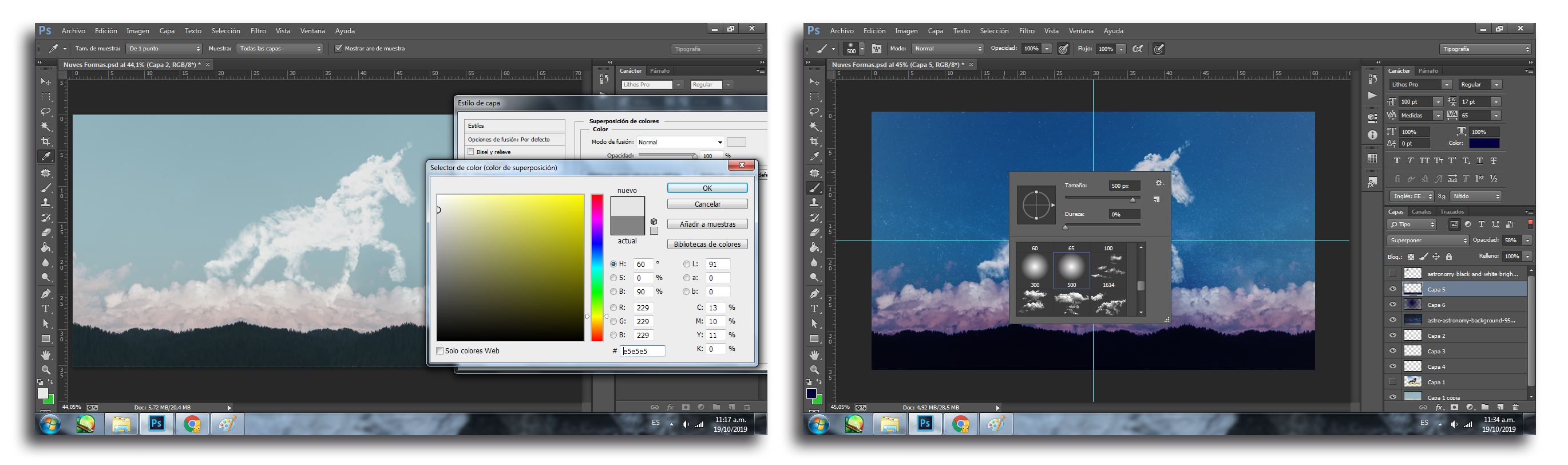Choose the Paint Bucket tool in right window

click(x=814, y=247)
